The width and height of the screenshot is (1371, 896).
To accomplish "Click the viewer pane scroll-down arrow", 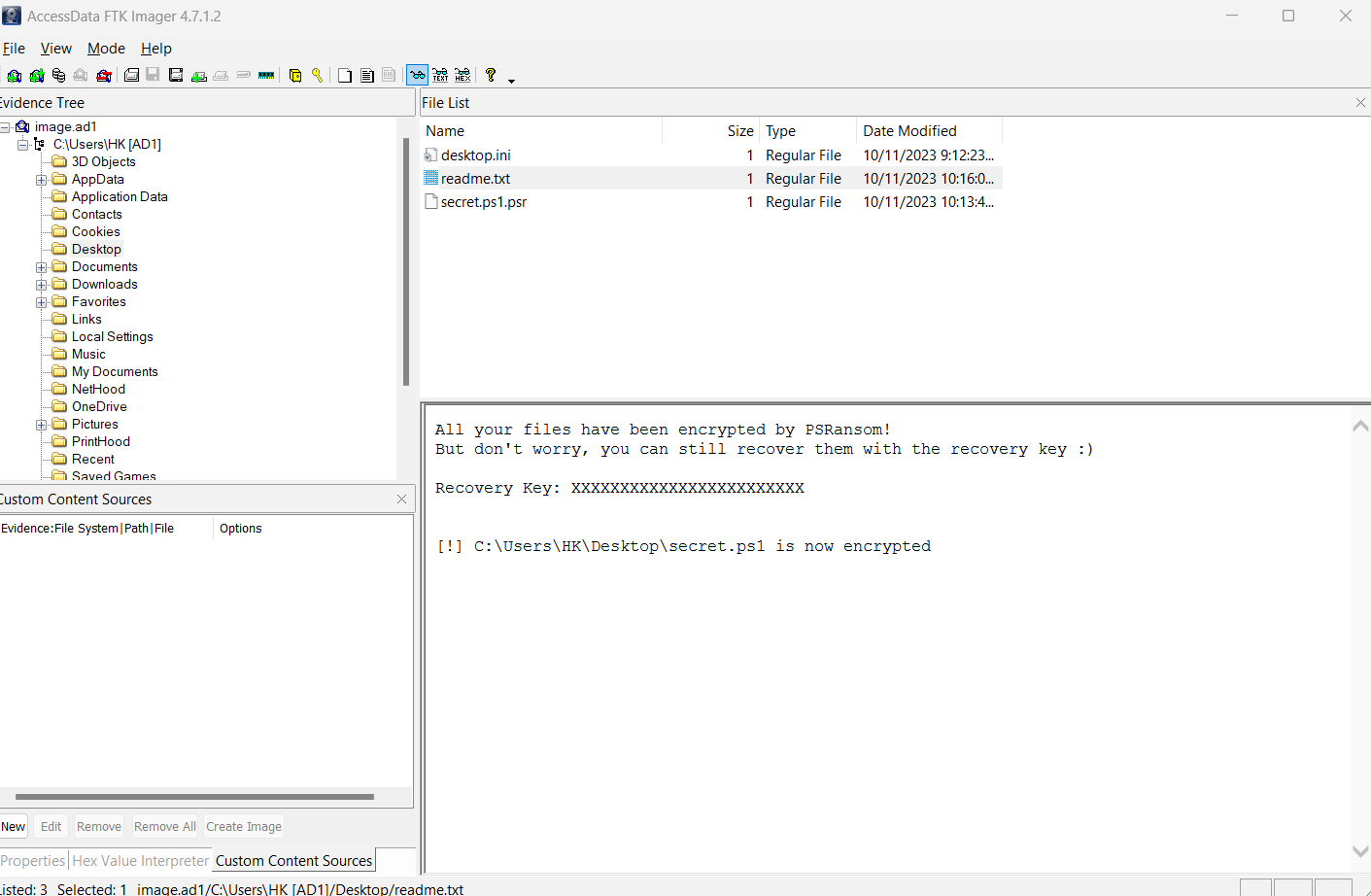I will 1360,851.
